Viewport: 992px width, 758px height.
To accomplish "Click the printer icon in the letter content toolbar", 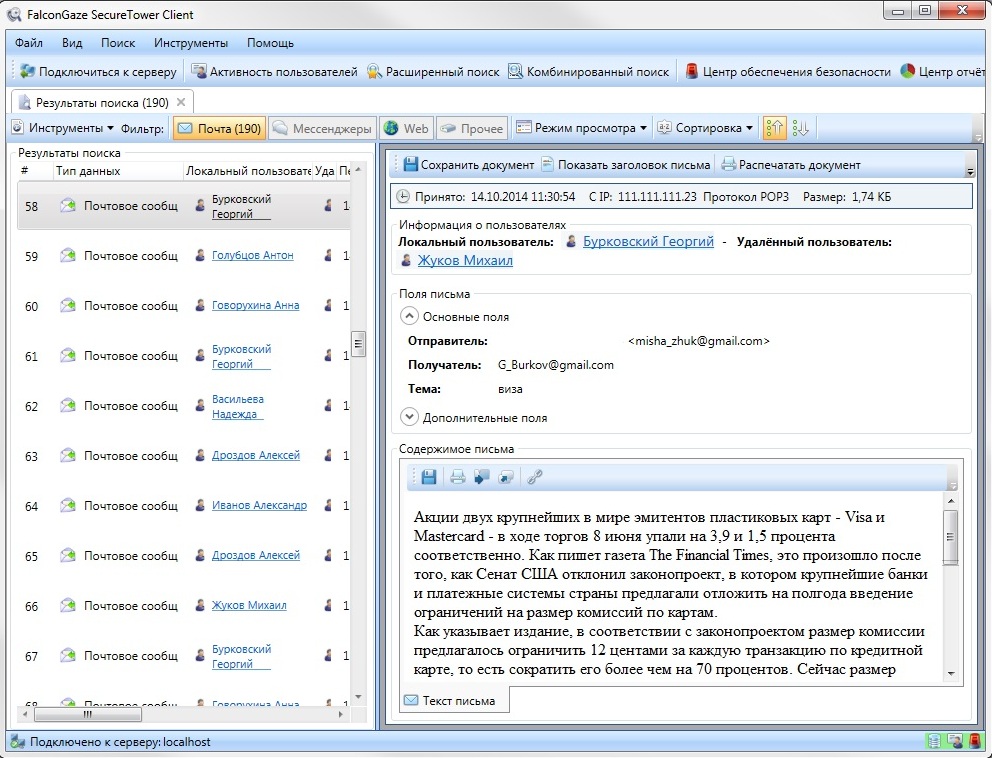I will [x=457, y=477].
